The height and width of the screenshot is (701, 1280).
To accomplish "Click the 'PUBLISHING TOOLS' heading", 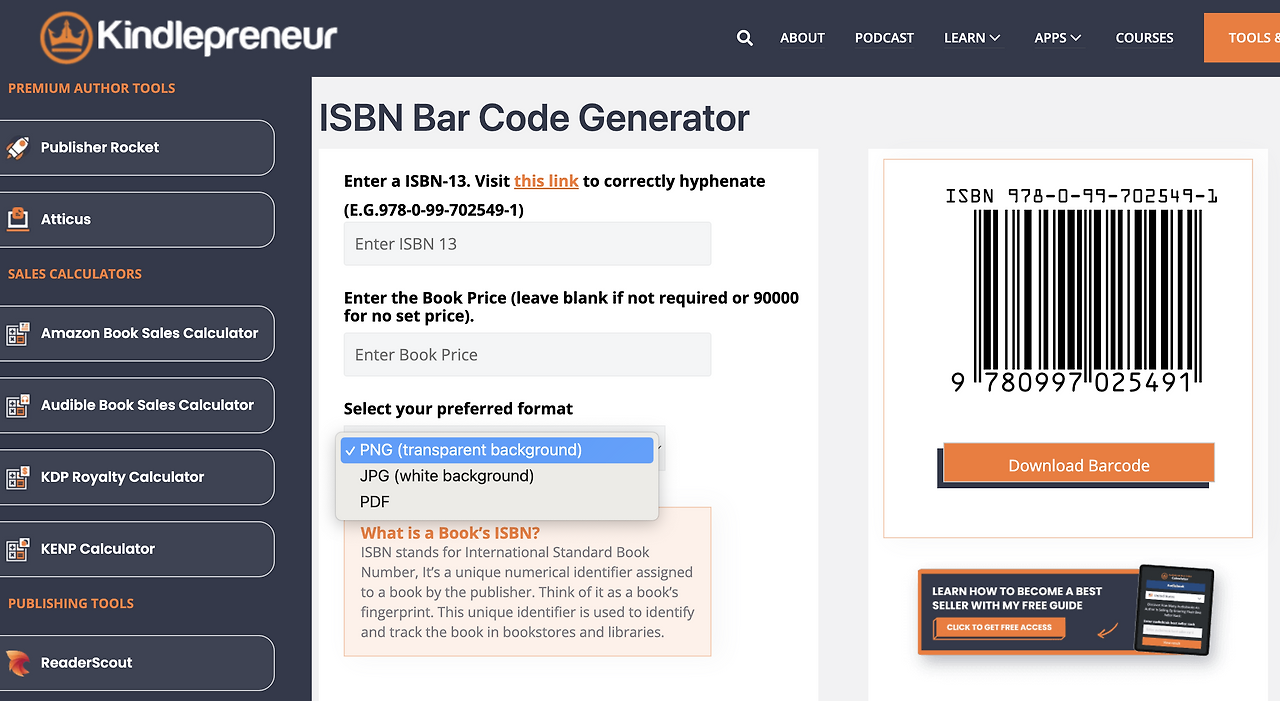I will [x=71, y=603].
